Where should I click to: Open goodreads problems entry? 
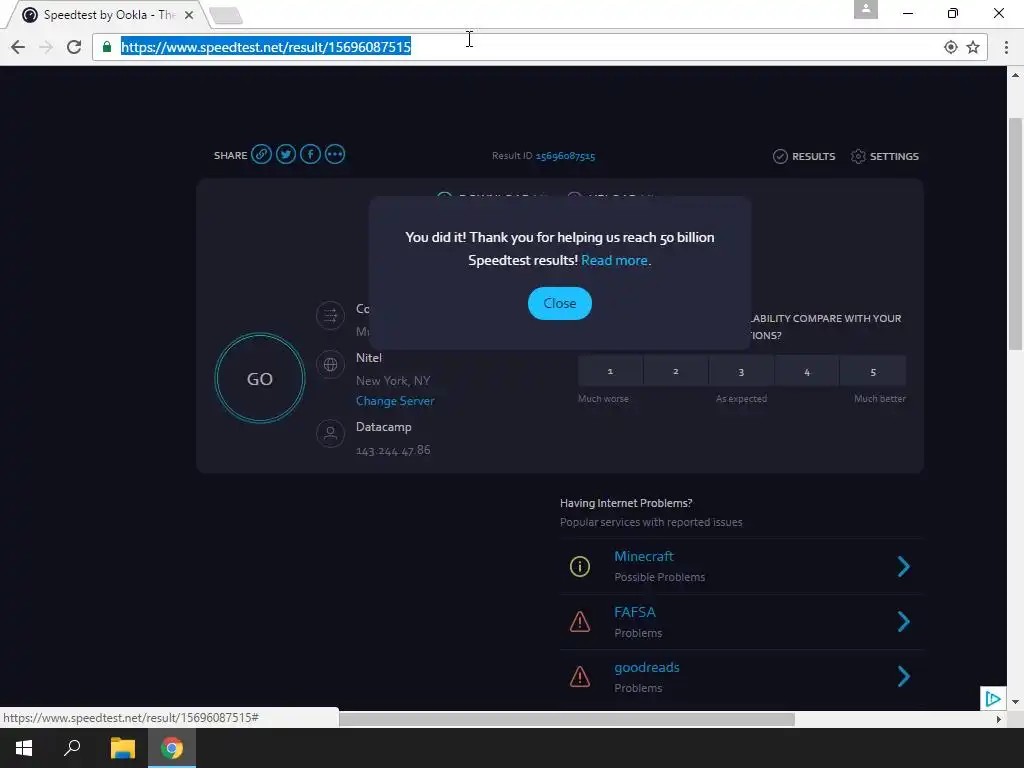647,667
